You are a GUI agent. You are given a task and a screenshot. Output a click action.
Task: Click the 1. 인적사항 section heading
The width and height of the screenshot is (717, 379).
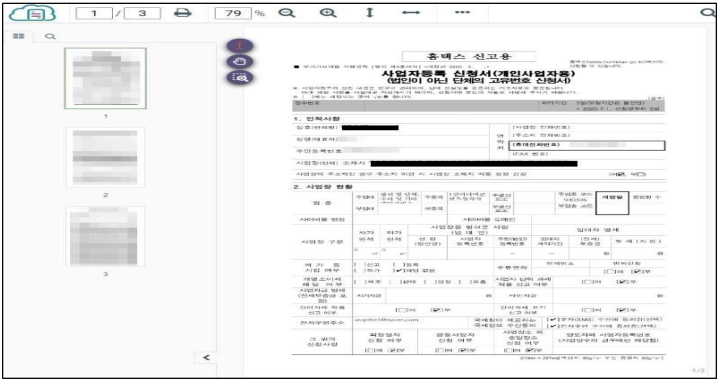316,119
